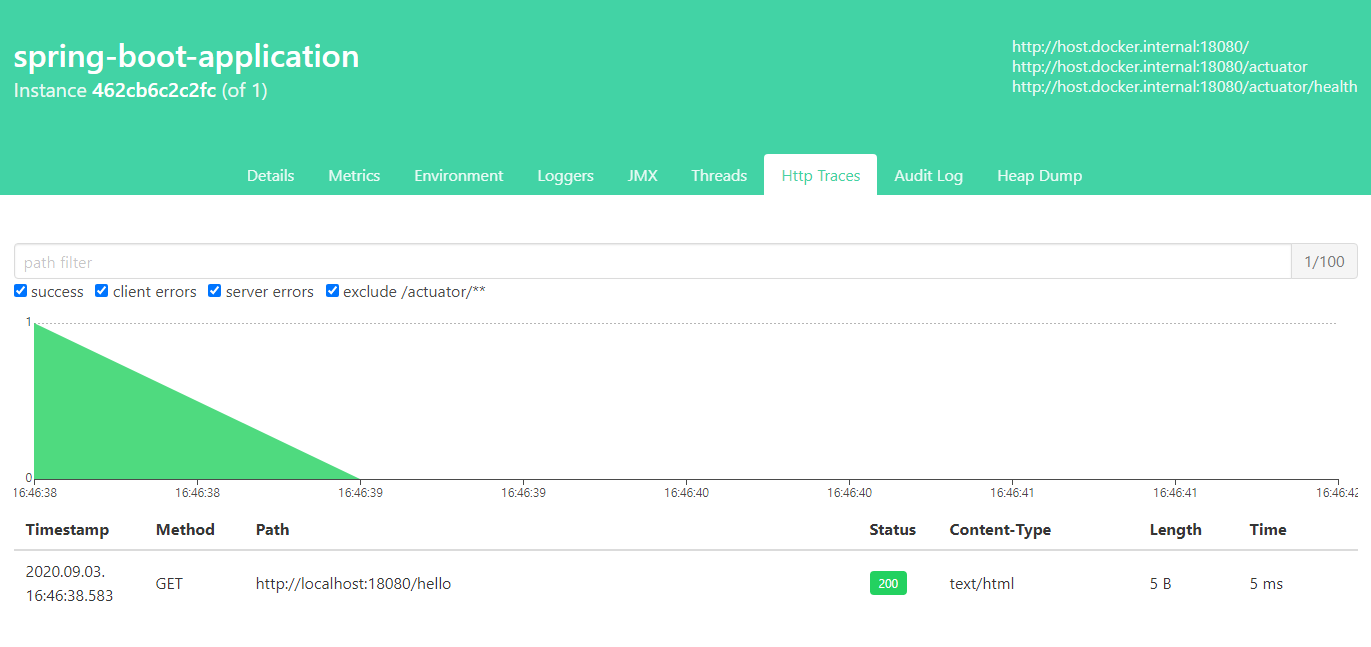1371x647 pixels.
Task: Click the Time column header
Action: pyautogui.click(x=1268, y=530)
